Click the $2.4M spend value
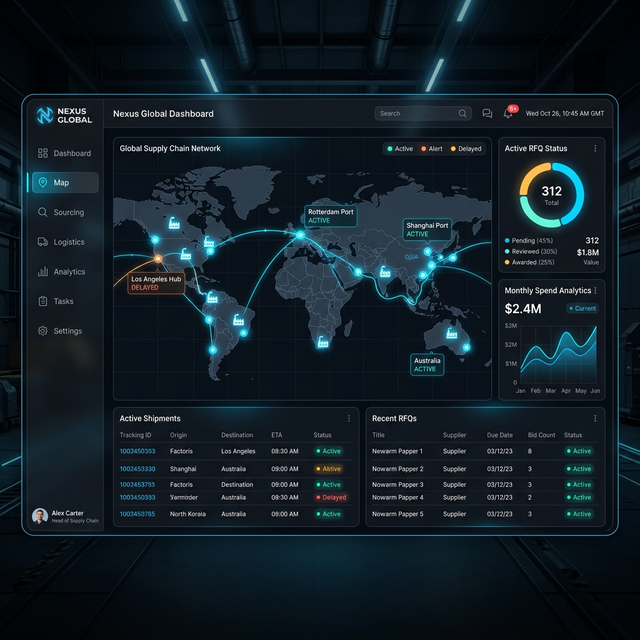The image size is (640, 640). pyautogui.click(x=523, y=309)
